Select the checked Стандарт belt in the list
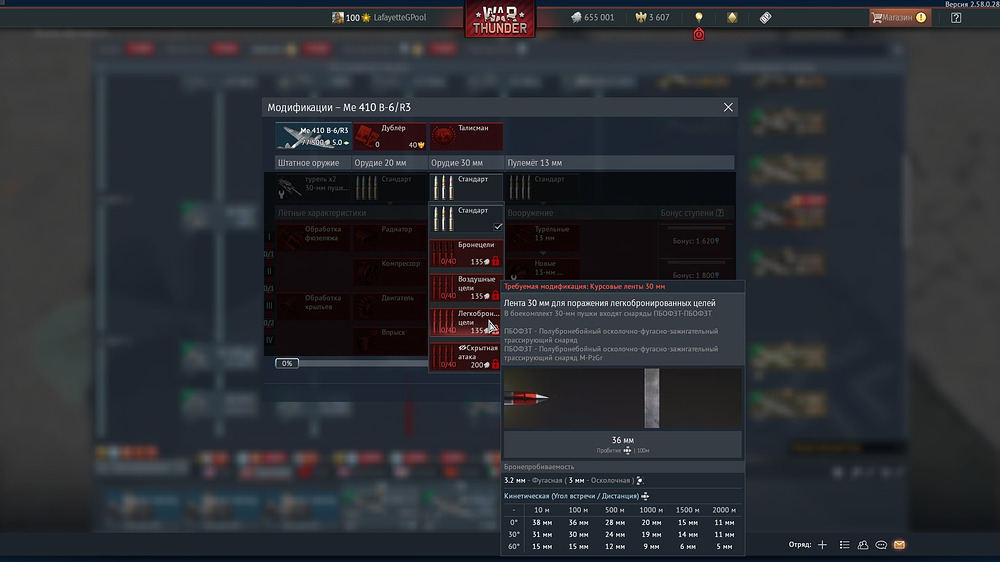This screenshot has height=562, width=1000. click(466, 219)
